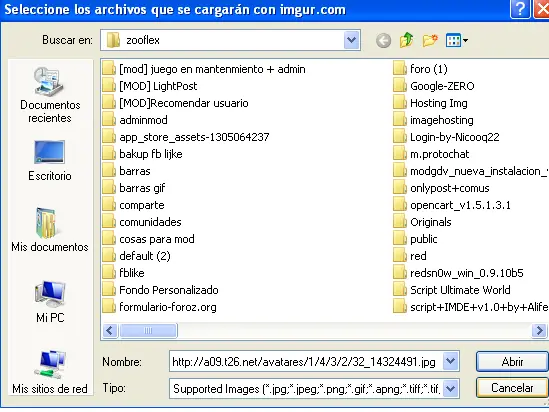The height and width of the screenshot is (412, 549).
Task: Click the help question mark button
Action: (x=520, y=8)
